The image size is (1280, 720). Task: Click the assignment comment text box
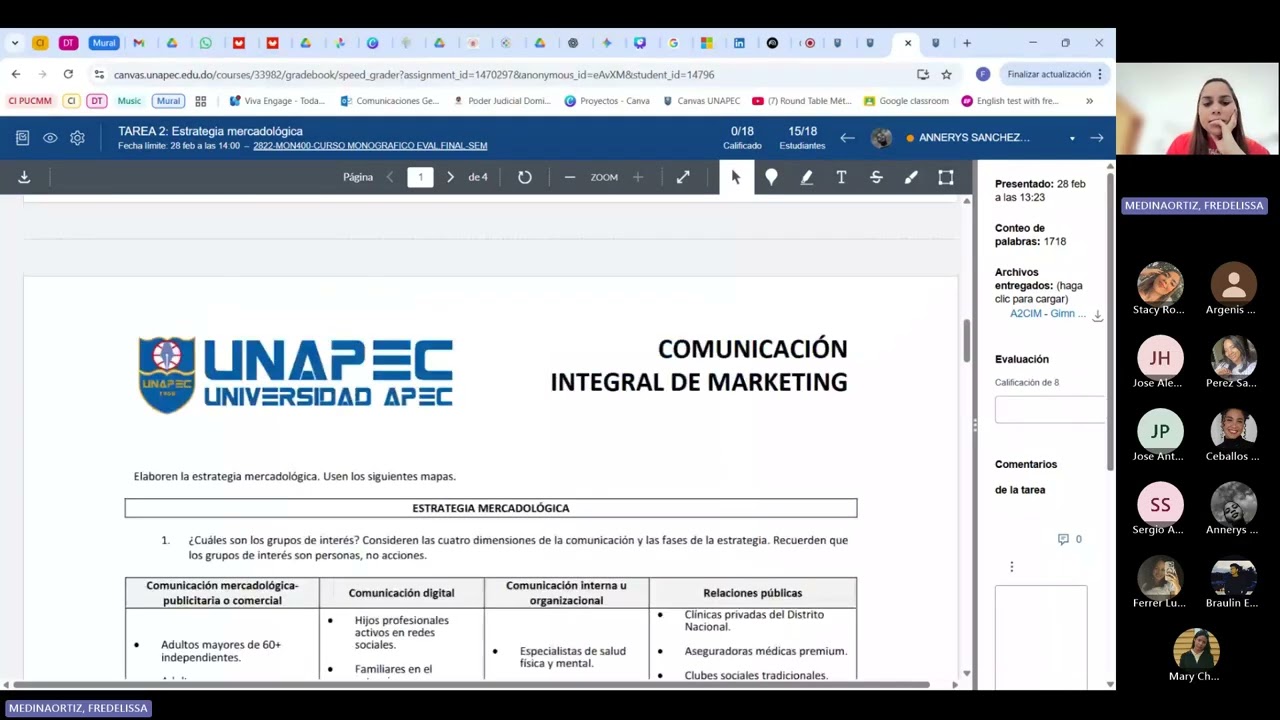(1041, 637)
